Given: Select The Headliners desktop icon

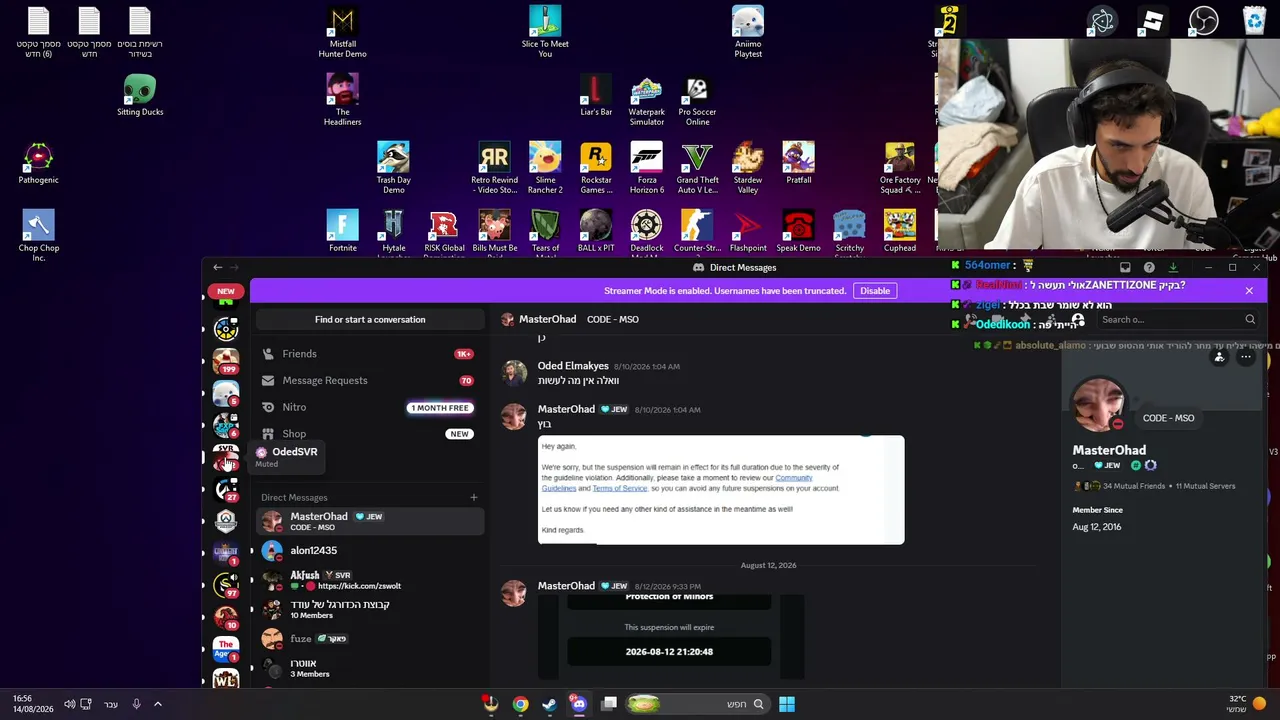Looking at the screenshot, I should (x=342, y=101).
